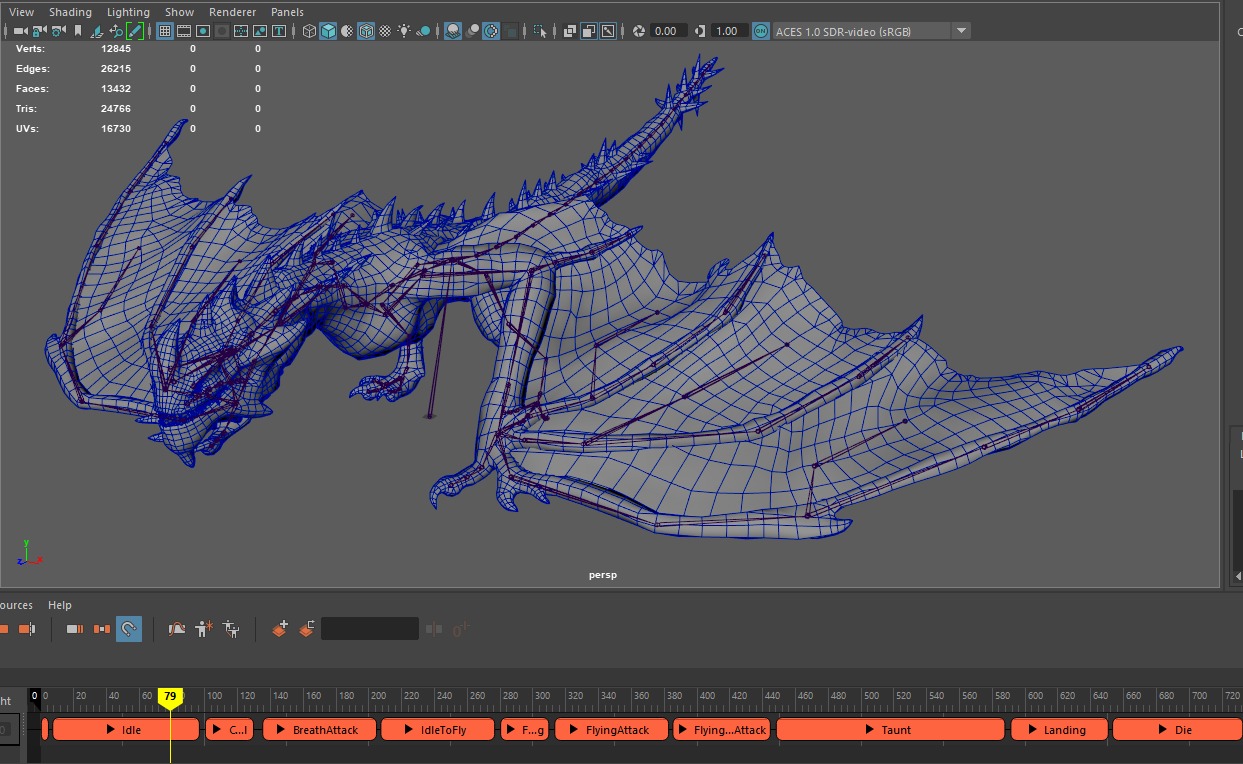Viewport: 1243px width, 764px height.
Task: Toggle the View Transform ON button
Action: pyautogui.click(x=761, y=31)
